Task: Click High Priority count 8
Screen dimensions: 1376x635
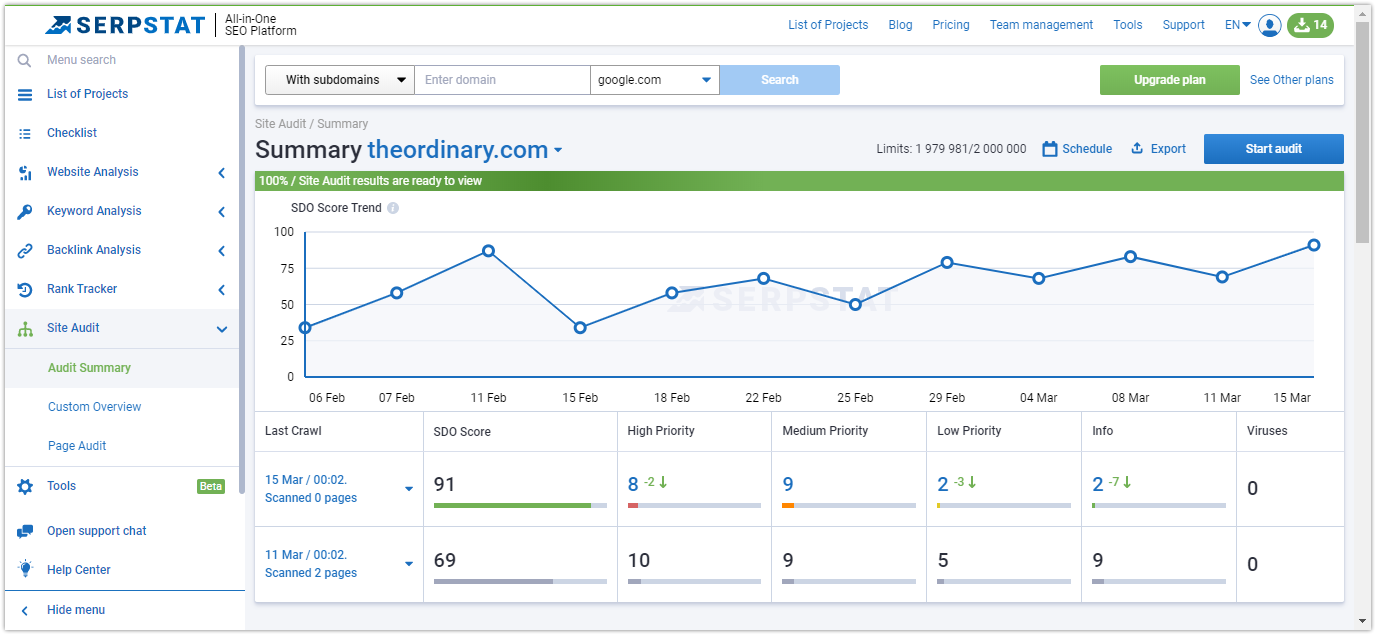Action: point(633,485)
